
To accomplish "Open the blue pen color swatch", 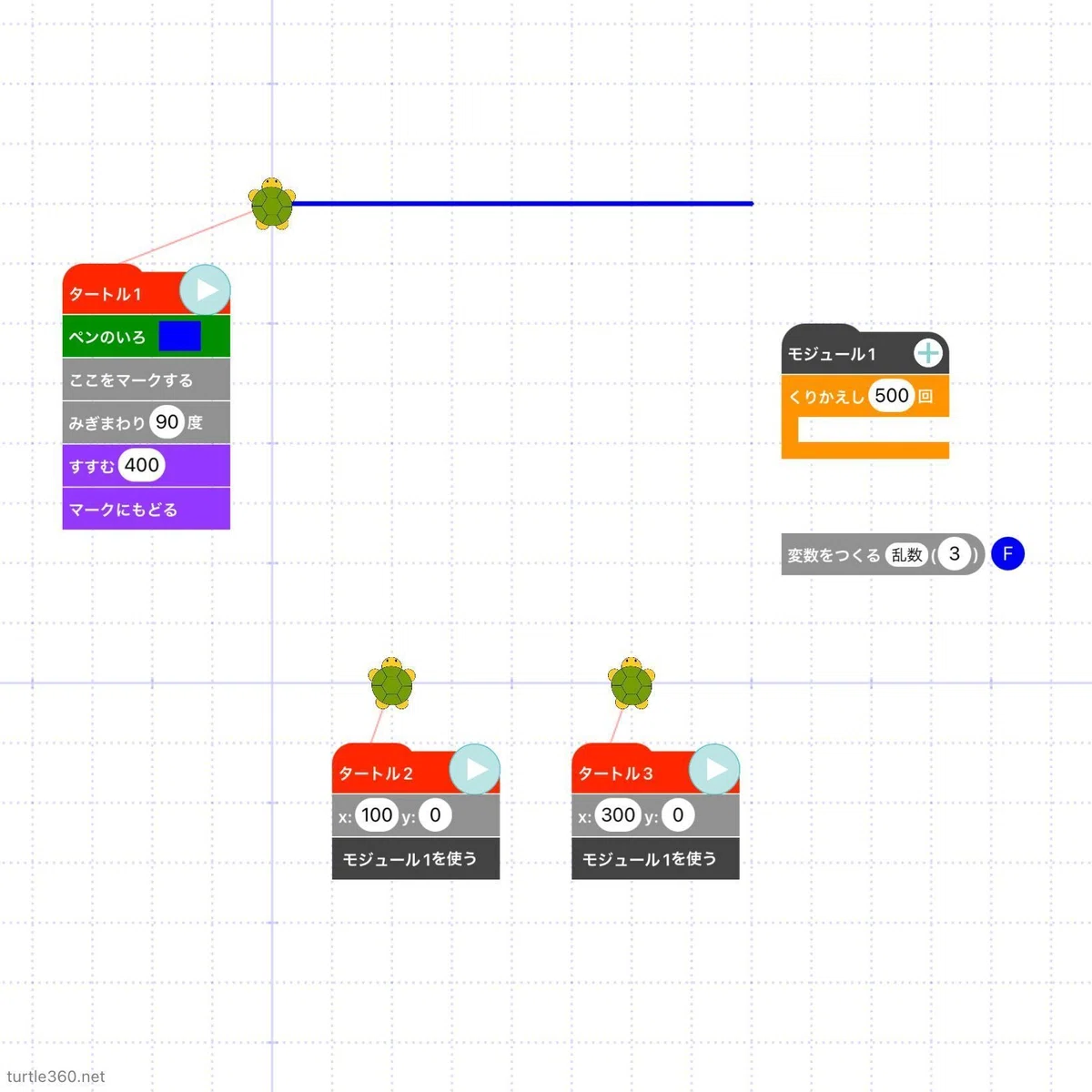I will pyautogui.click(x=180, y=336).
